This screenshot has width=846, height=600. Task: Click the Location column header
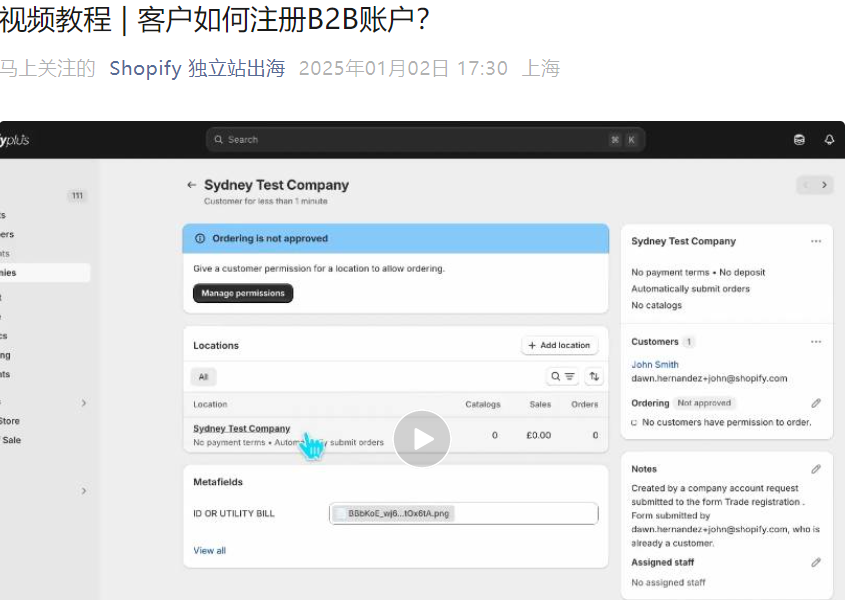(x=210, y=404)
